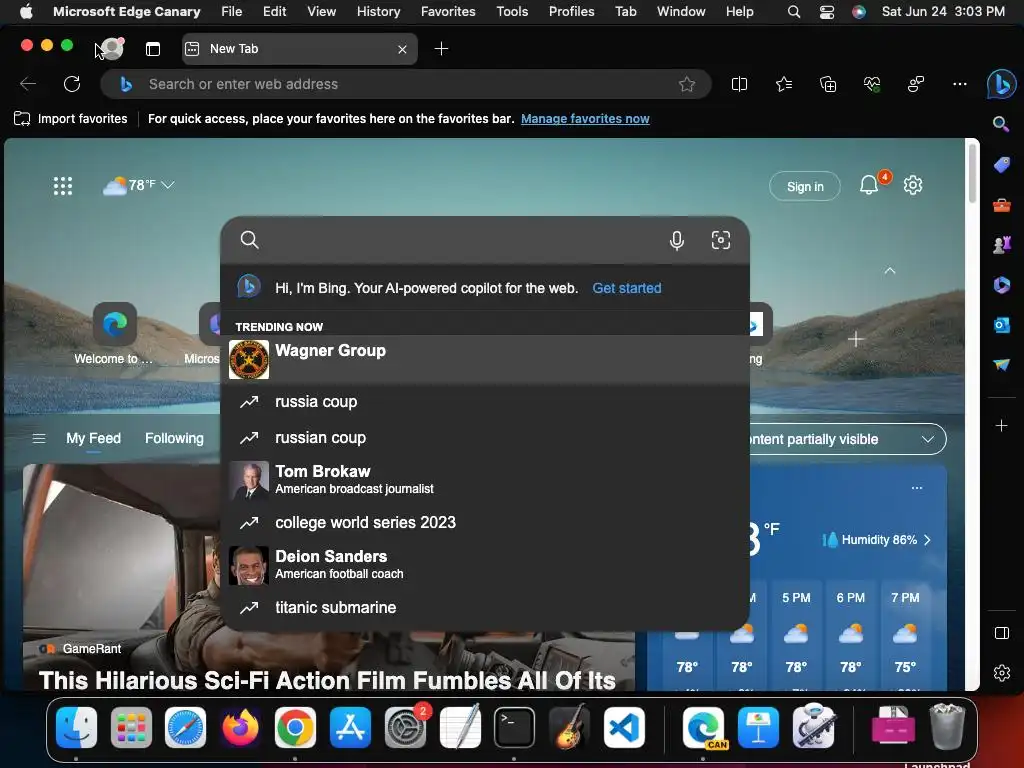This screenshot has width=1024, height=768.
Task: Open split screen icon in toolbar
Action: 739,84
